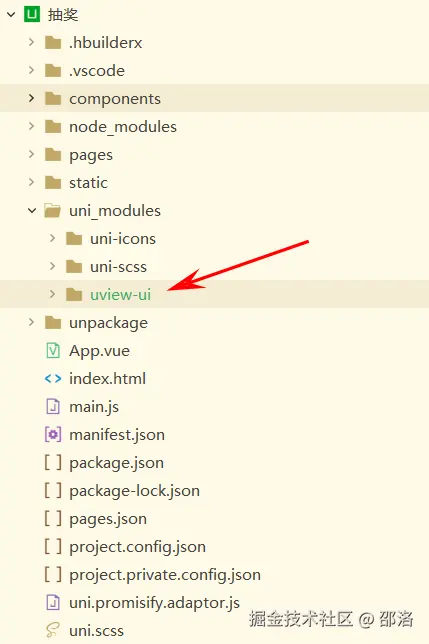Expand the node_modules folder chevron

click(31, 126)
